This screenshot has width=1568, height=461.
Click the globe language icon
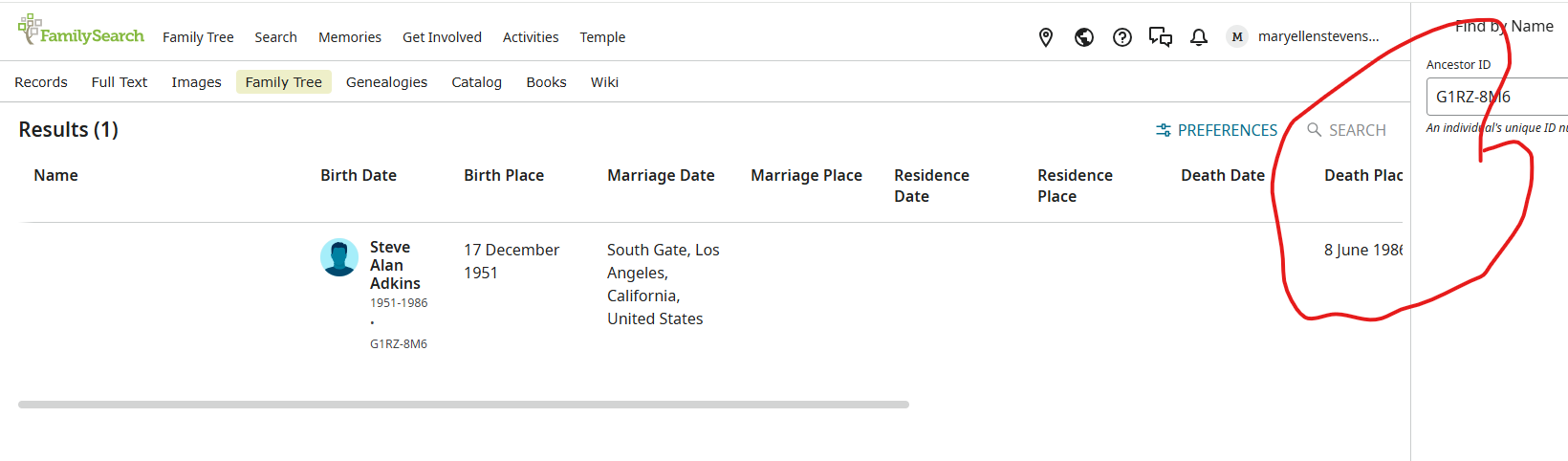point(1084,37)
